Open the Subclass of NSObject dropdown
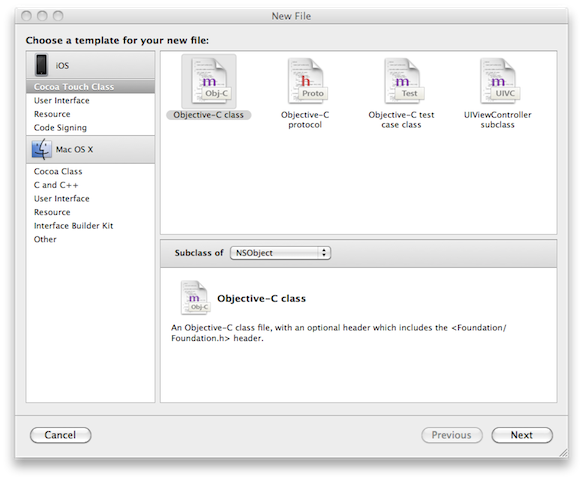Image resolution: width=583 pixels, height=480 pixels. click(280, 253)
